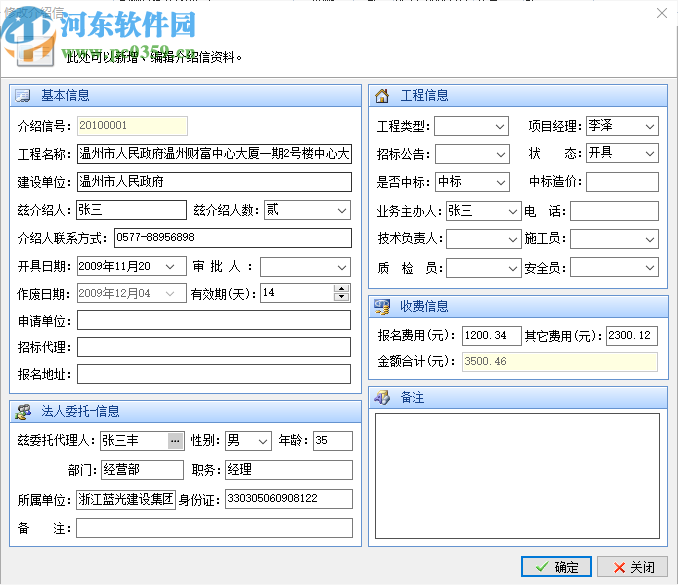Focus the 电话 input field
678x585 pixels.
pyautogui.click(x=614, y=211)
